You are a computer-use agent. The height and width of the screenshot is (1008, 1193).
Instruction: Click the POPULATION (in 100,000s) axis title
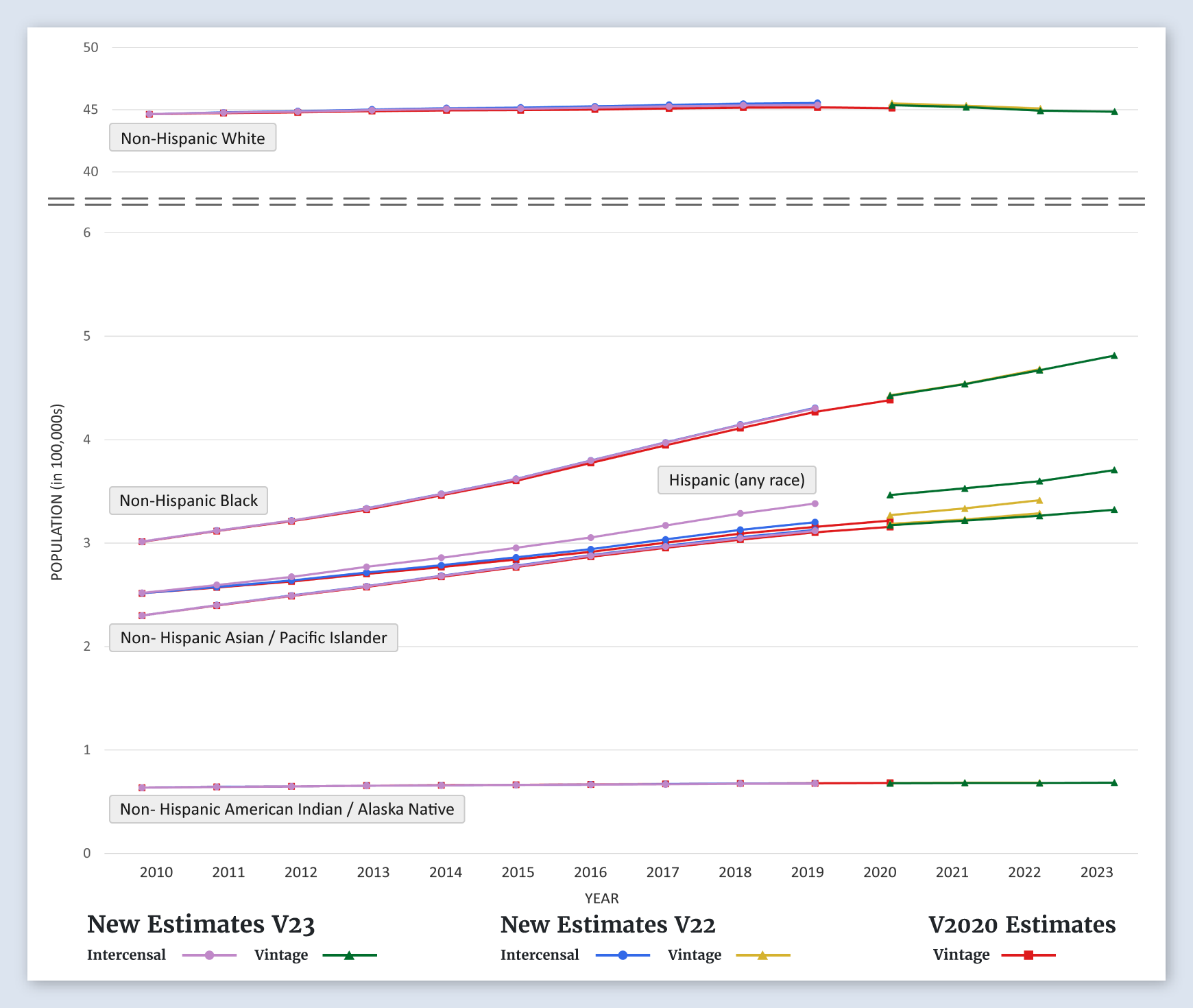point(57,492)
